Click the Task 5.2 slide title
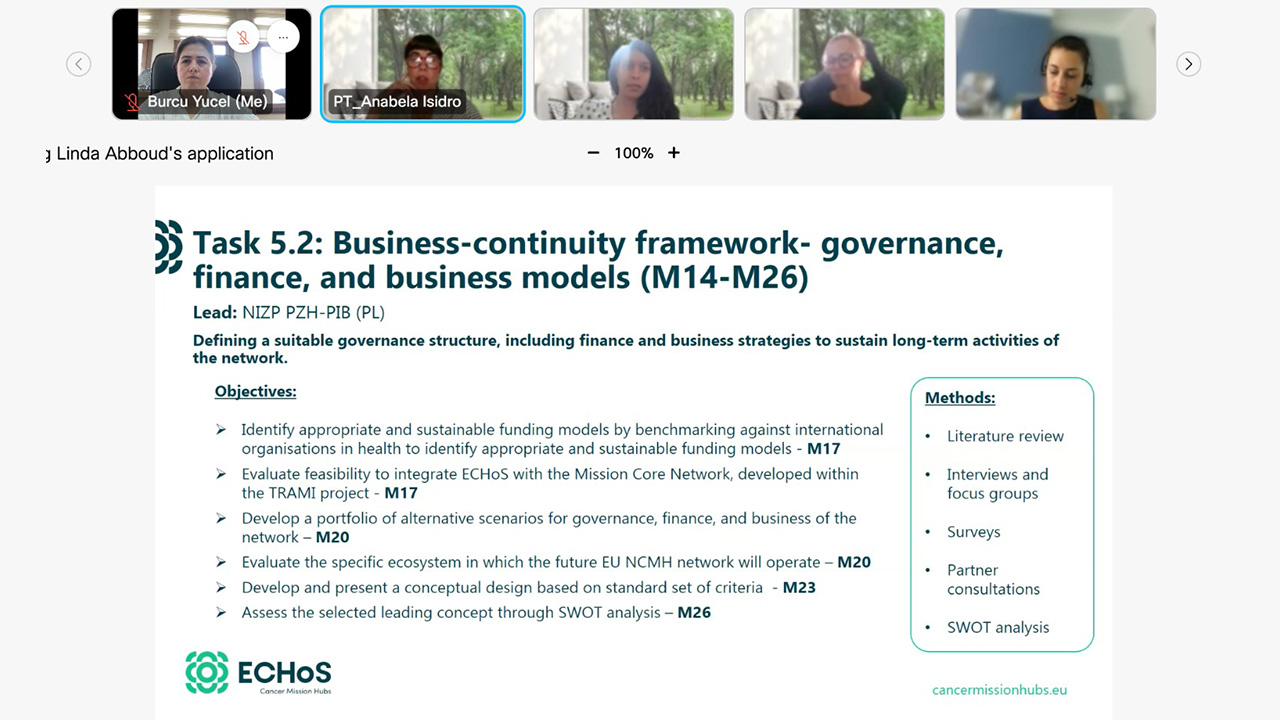 click(597, 258)
